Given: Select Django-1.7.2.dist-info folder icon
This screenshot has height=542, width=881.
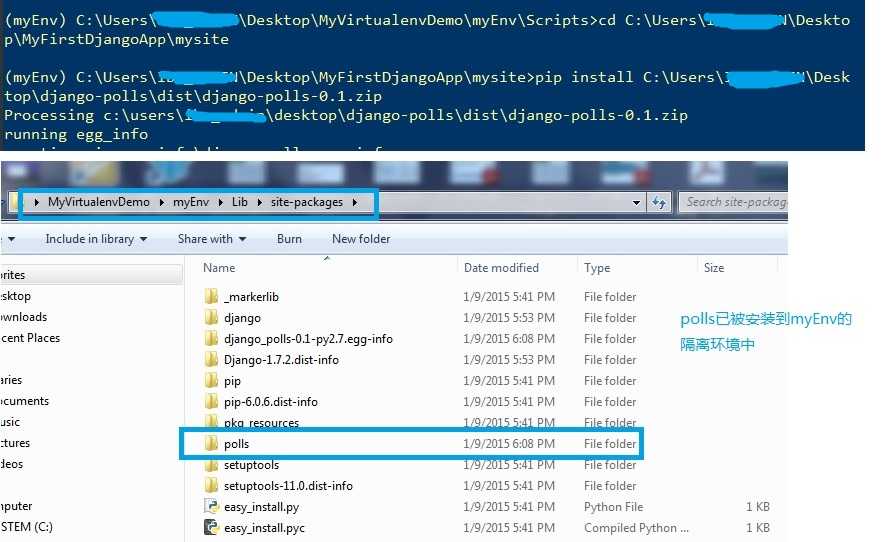Looking at the screenshot, I should pyautogui.click(x=211, y=359).
